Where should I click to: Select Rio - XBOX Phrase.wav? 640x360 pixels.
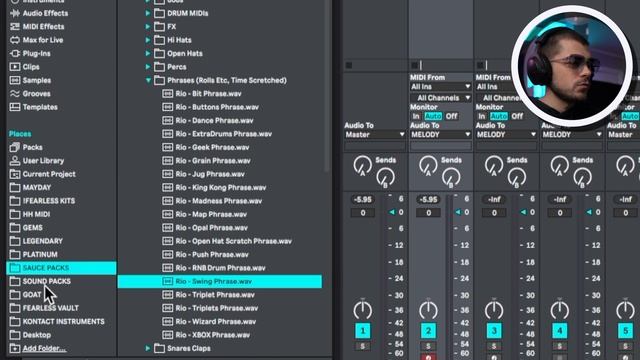coord(206,335)
